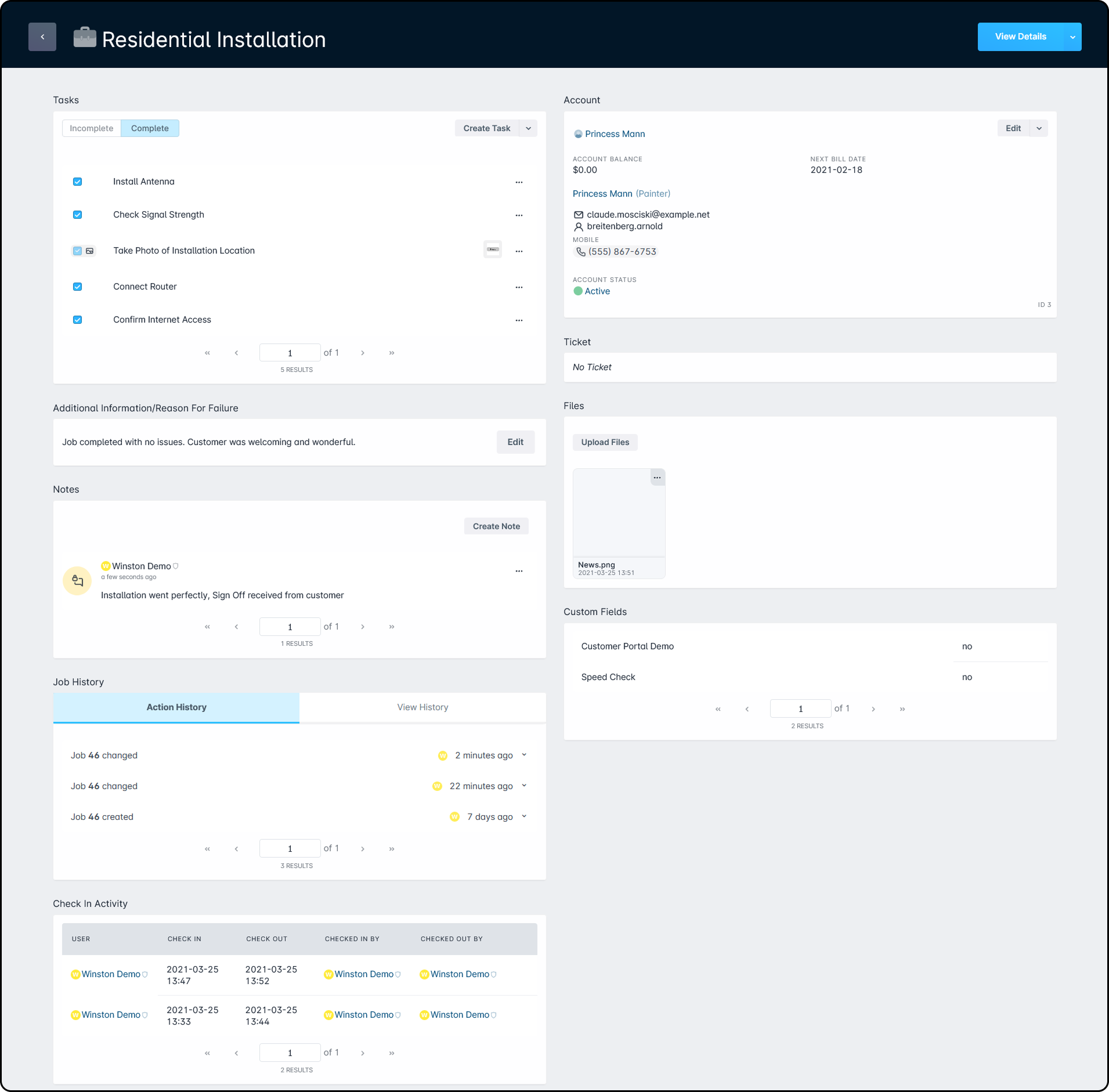Expand the 22 minutes ago history entry

[x=524, y=786]
